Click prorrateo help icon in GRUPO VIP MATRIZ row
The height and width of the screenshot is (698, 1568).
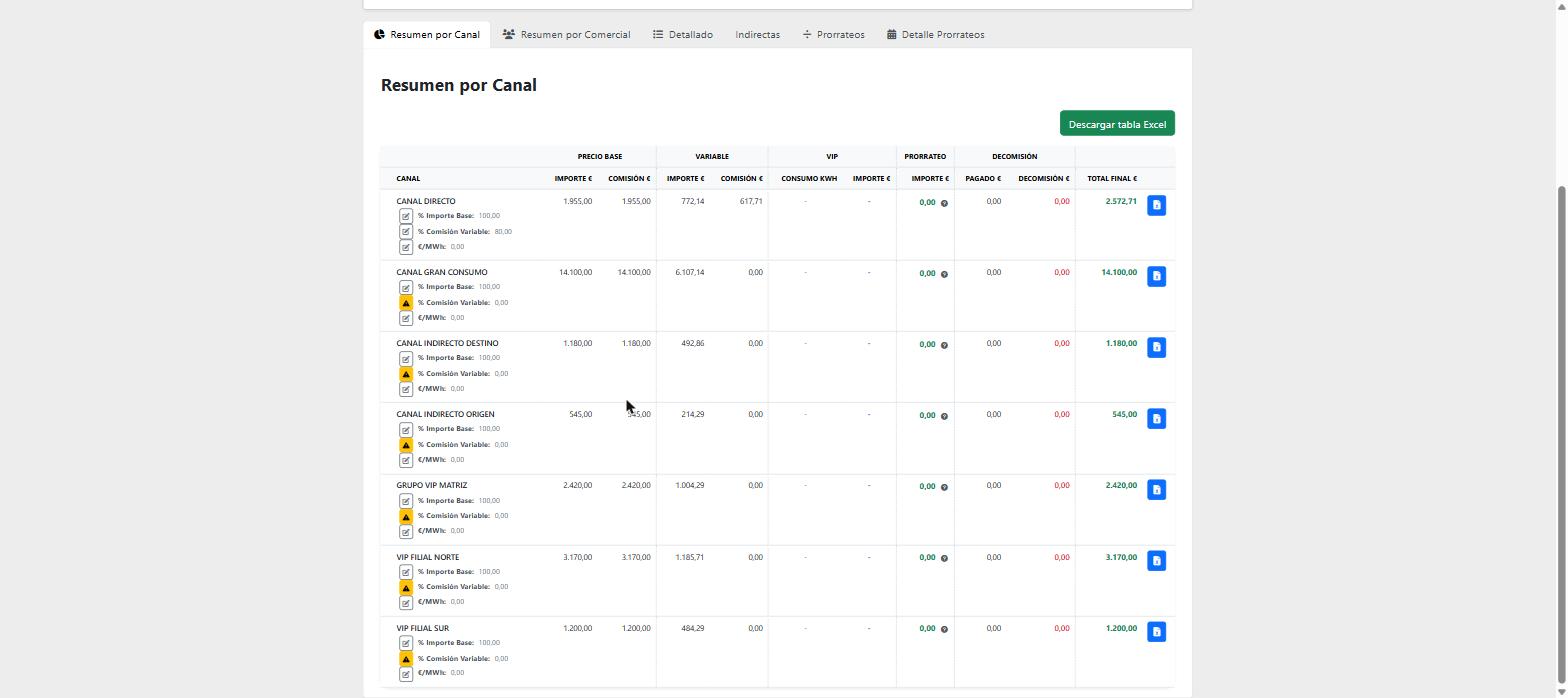coord(944,487)
